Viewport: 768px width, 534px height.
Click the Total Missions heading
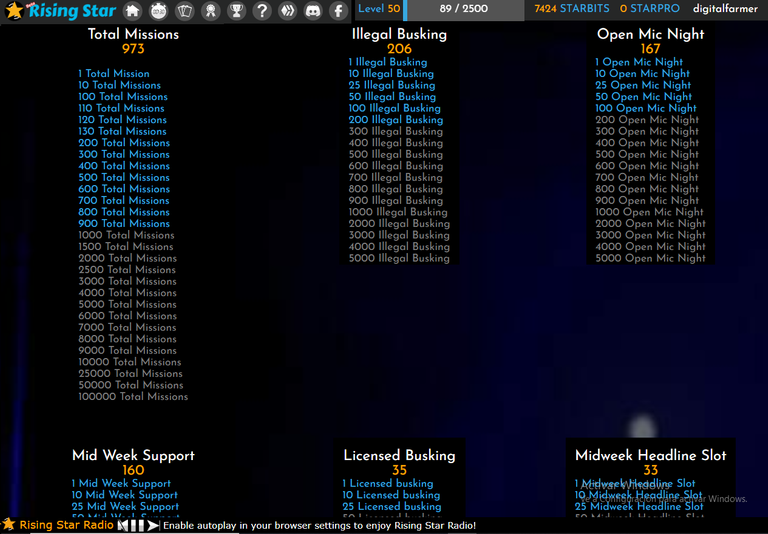(133, 34)
